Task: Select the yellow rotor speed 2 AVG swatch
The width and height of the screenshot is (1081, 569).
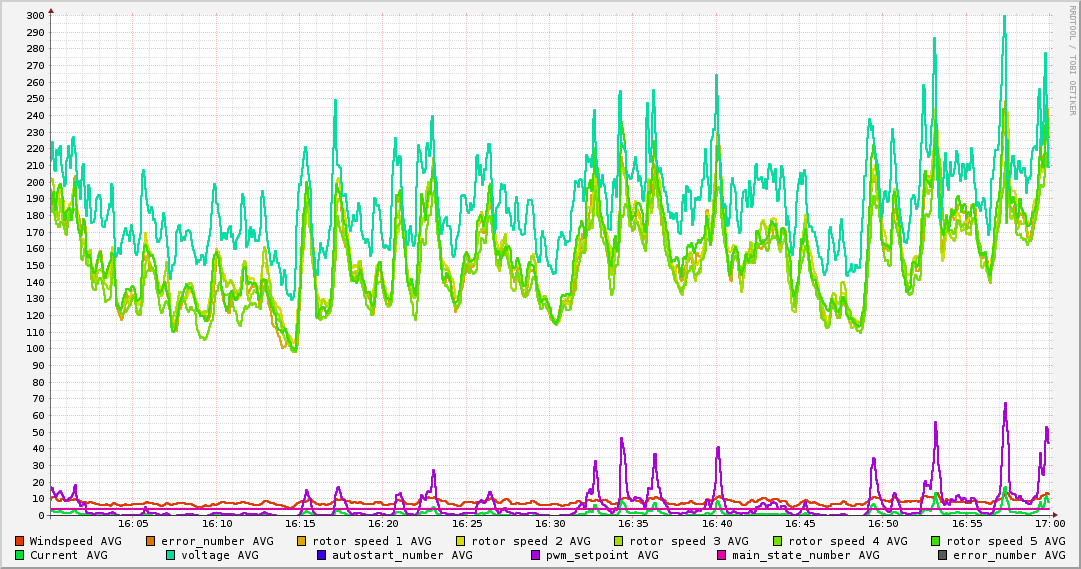Action: click(x=460, y=541)
